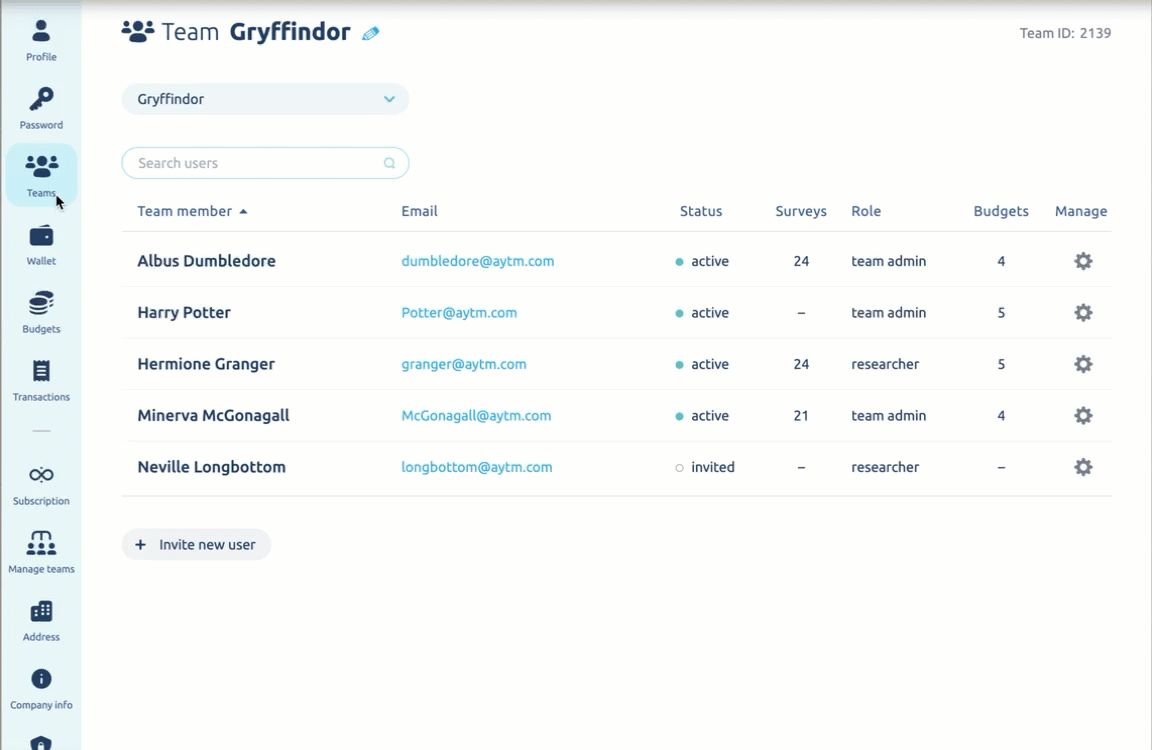The width and height of the screenshot is (1152, 750).
Task: Open Wallet from the sidebar
Action: click(x=41, y=244)
